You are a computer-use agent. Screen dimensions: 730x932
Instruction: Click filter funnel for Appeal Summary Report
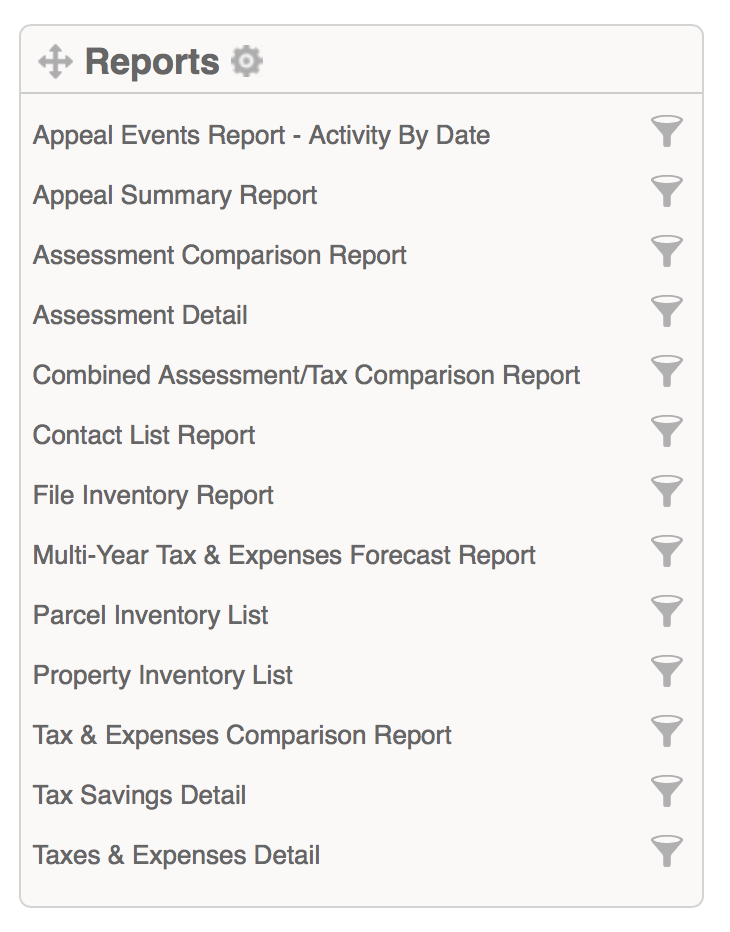(666, 191)
